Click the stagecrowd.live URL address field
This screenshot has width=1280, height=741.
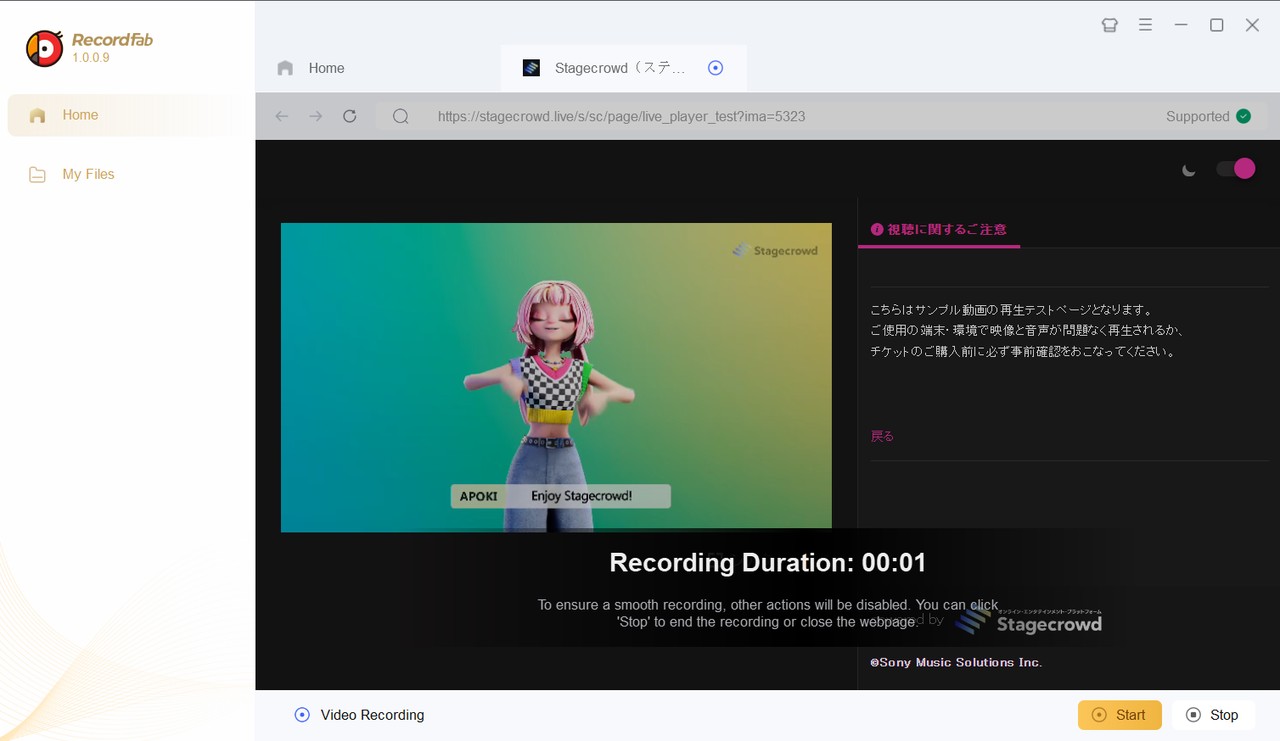(621, 116)
